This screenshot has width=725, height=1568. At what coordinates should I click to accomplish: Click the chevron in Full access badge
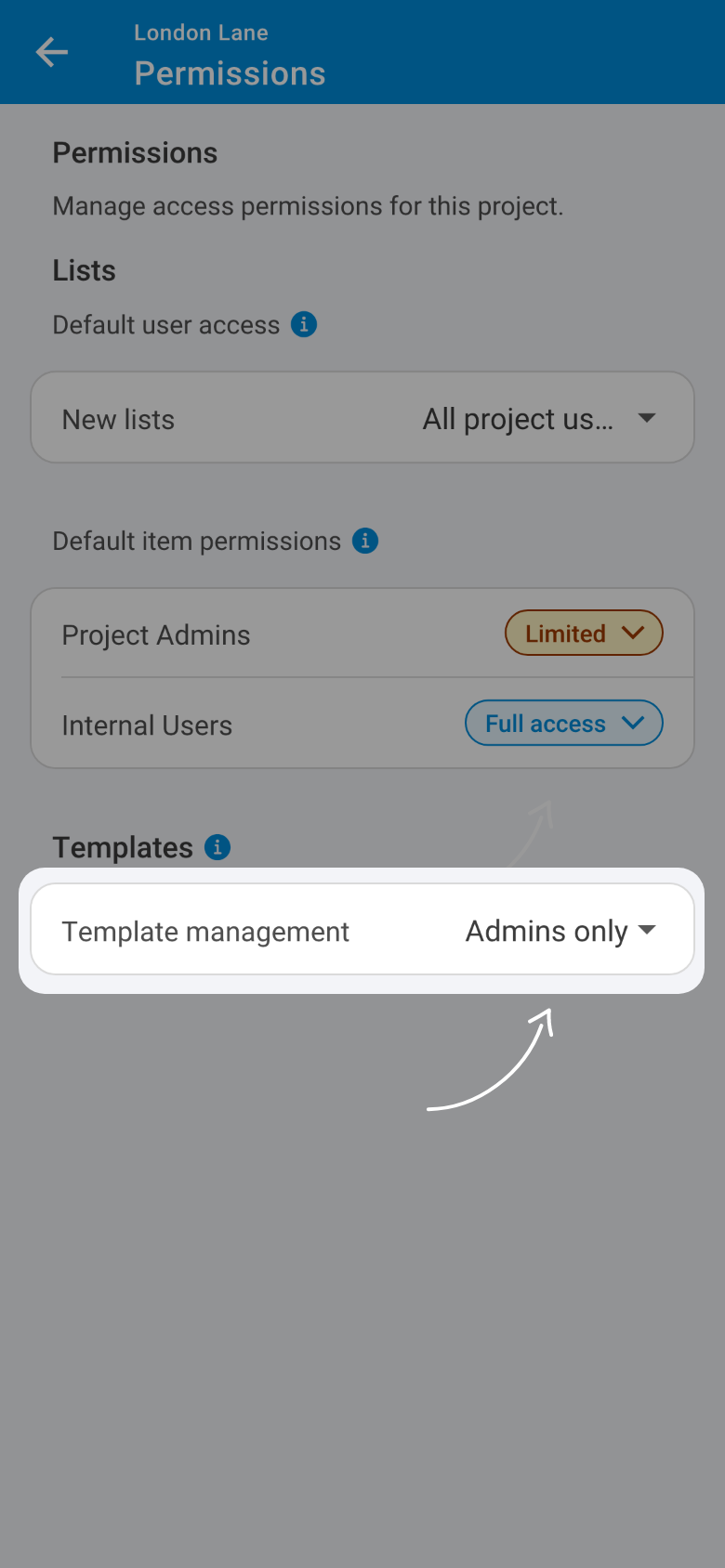pyautogui.click(x=633, y=723)
